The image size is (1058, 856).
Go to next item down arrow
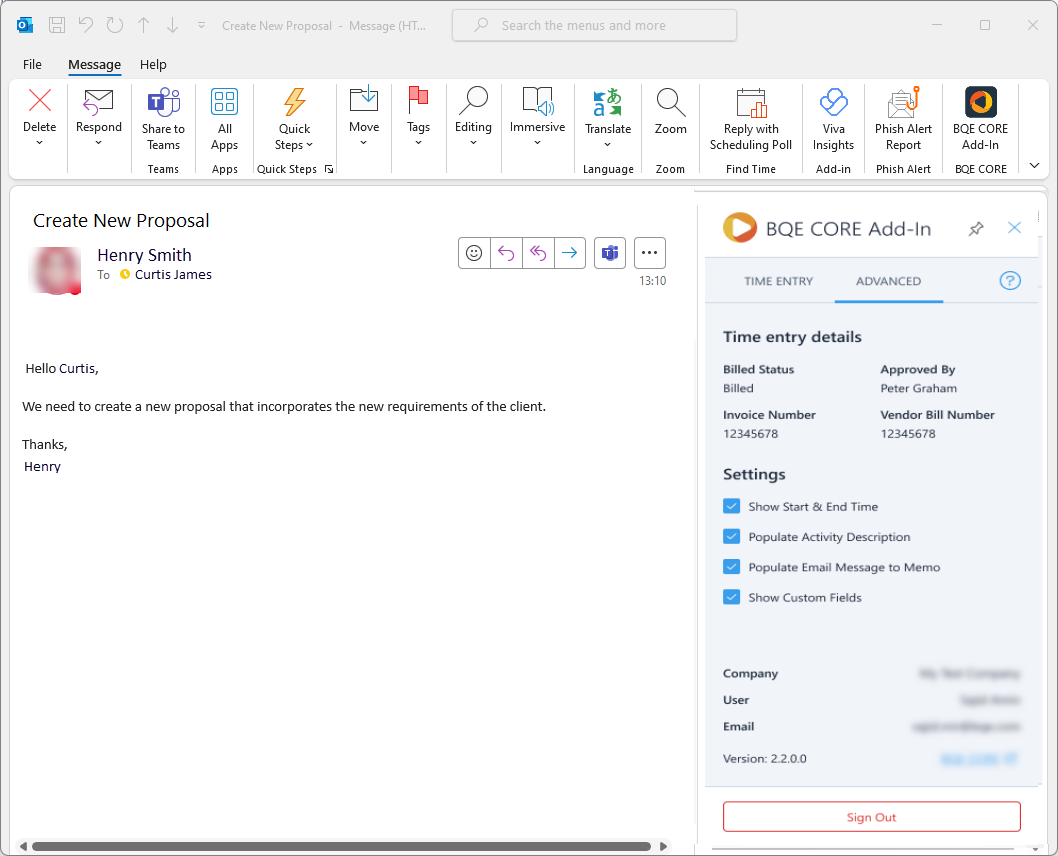(x=173, y=26)
